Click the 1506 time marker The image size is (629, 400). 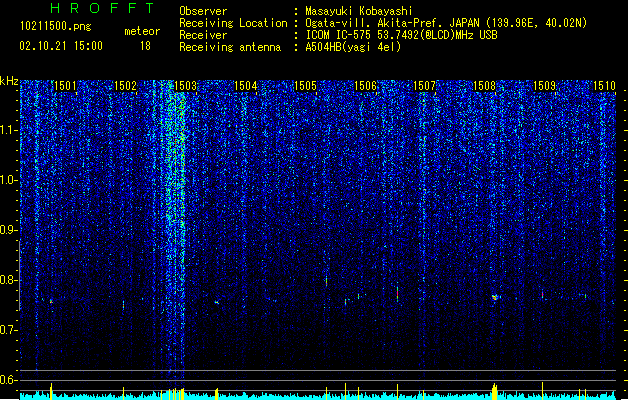click(365, 86)
